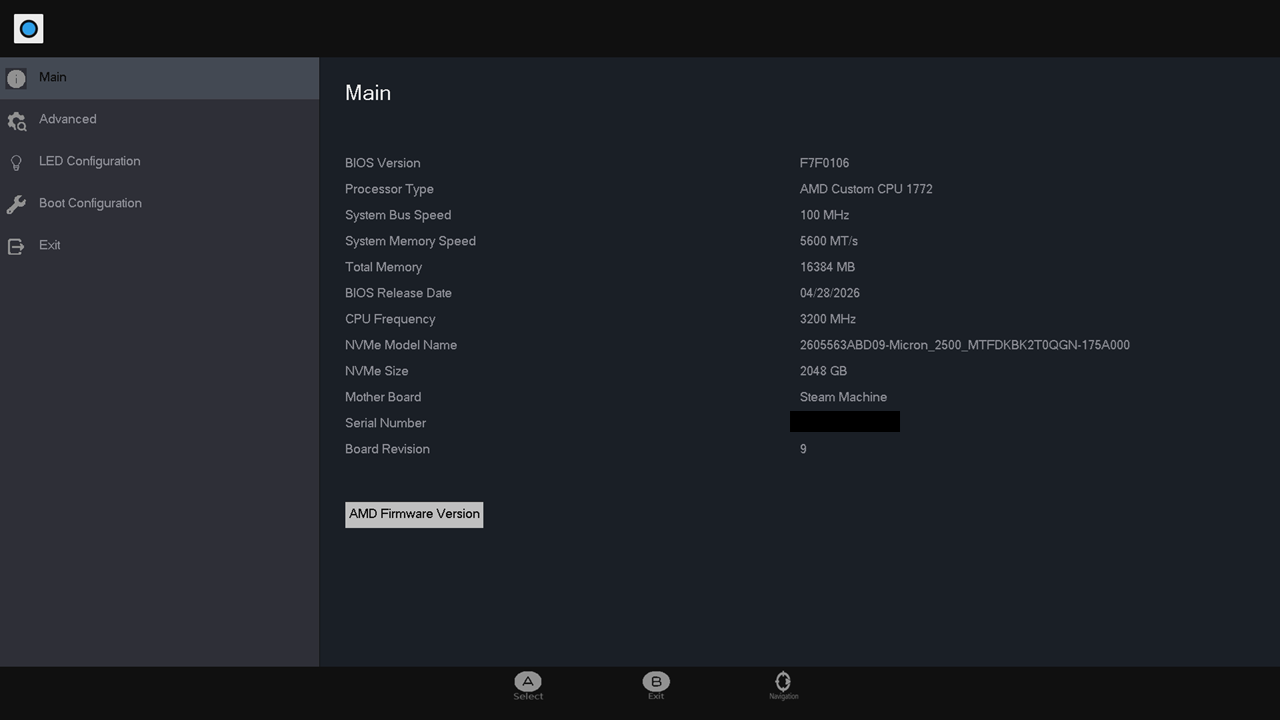Click the Total Memory label

pyautogui.click(x=383, y=267)
